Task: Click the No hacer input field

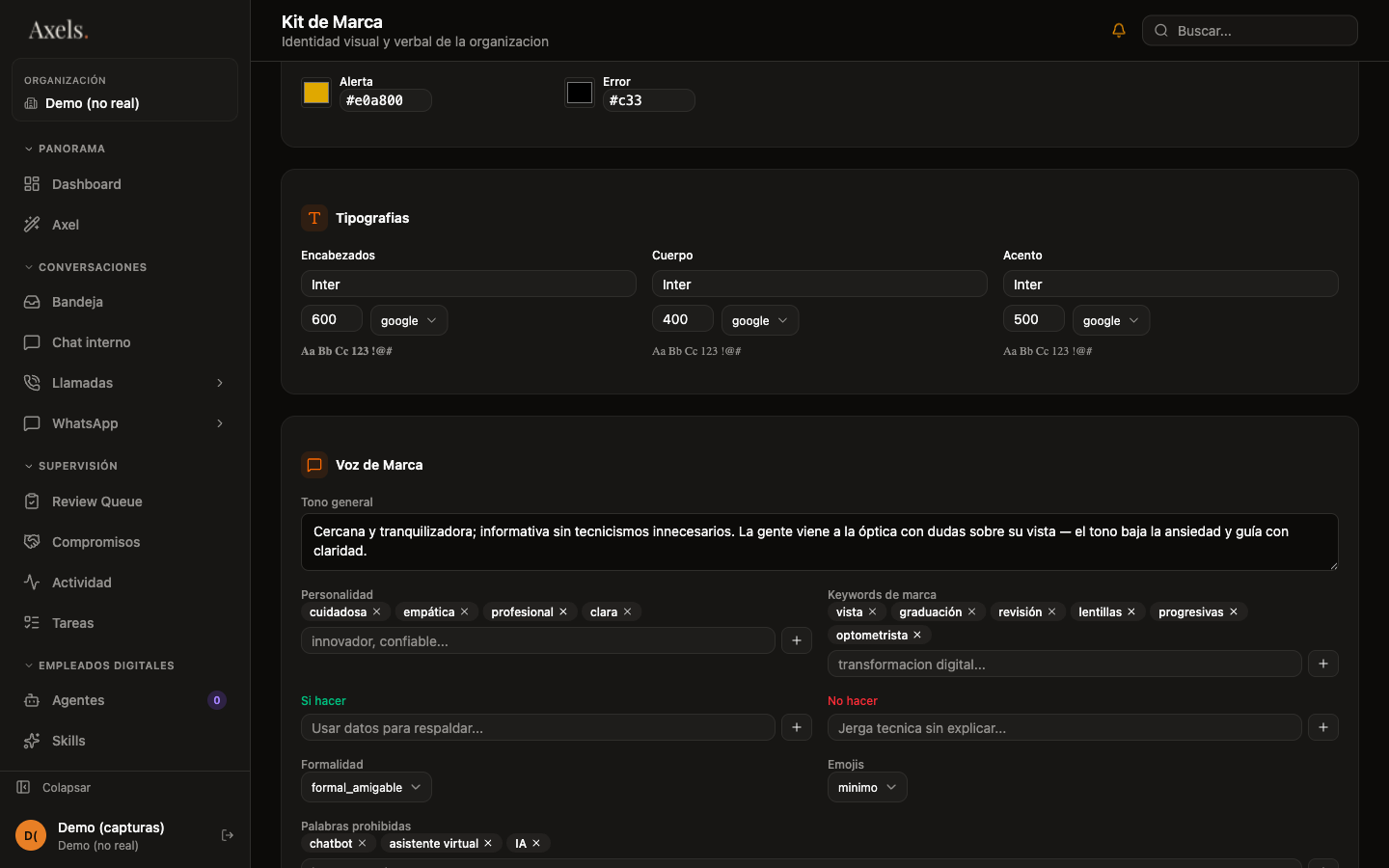Action: [1065, 727]
